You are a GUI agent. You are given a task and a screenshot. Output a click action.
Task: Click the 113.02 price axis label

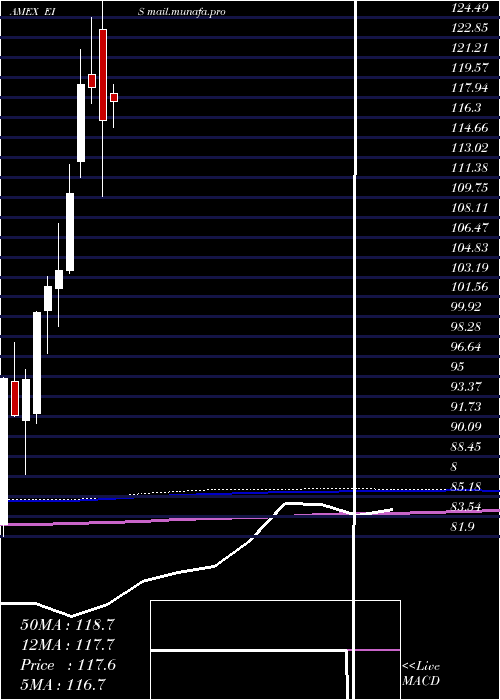tap(470, 148)
